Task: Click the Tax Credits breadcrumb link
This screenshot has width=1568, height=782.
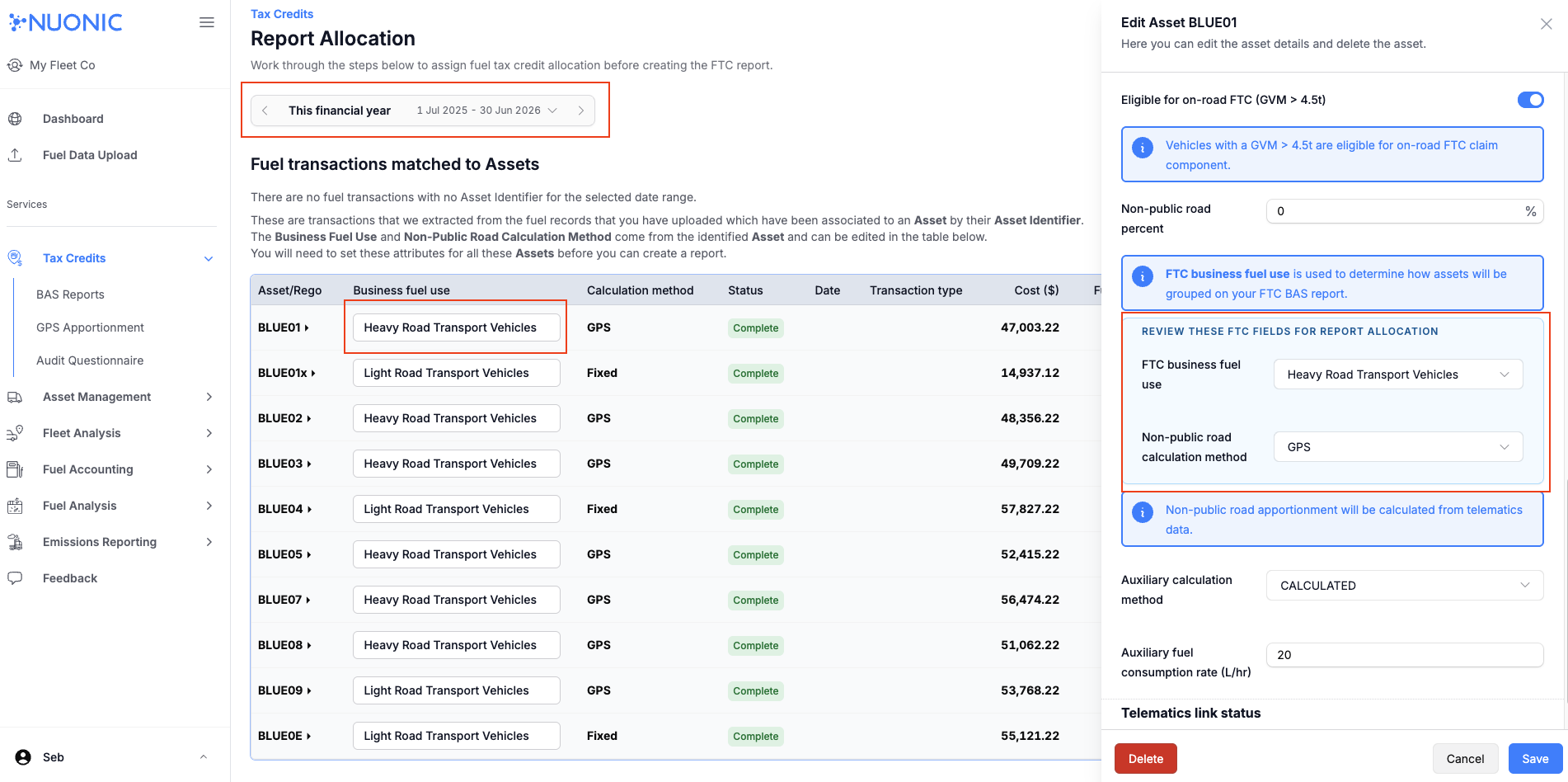Action: coord(282,14)
